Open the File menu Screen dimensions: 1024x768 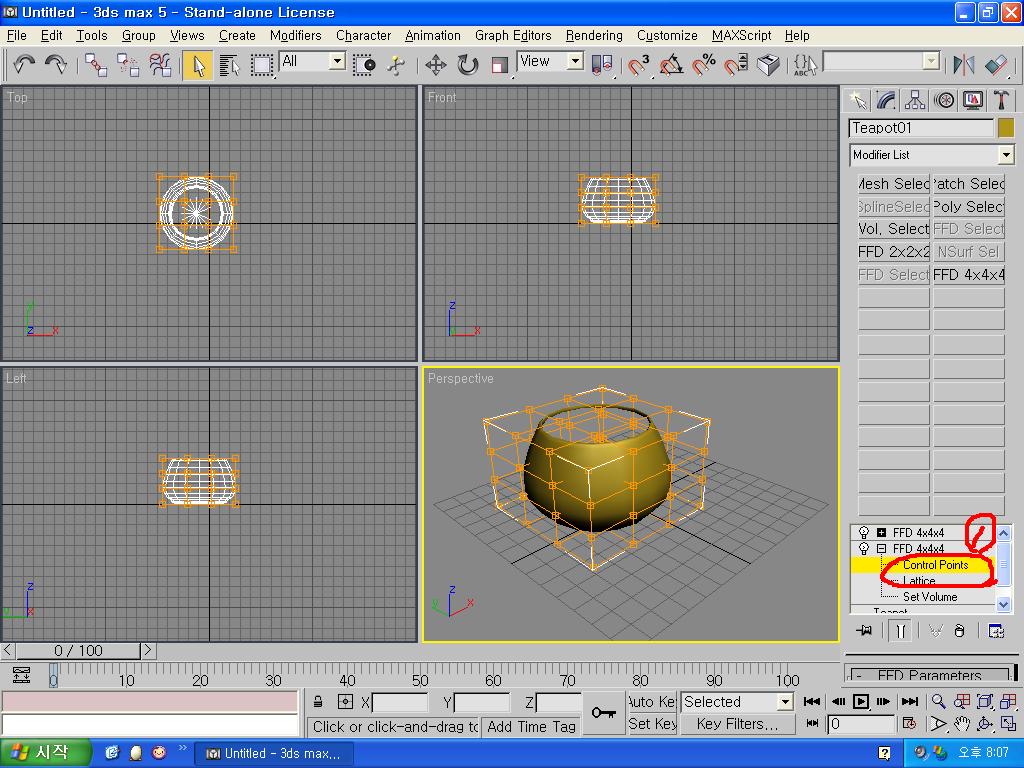tap(16, 35)
